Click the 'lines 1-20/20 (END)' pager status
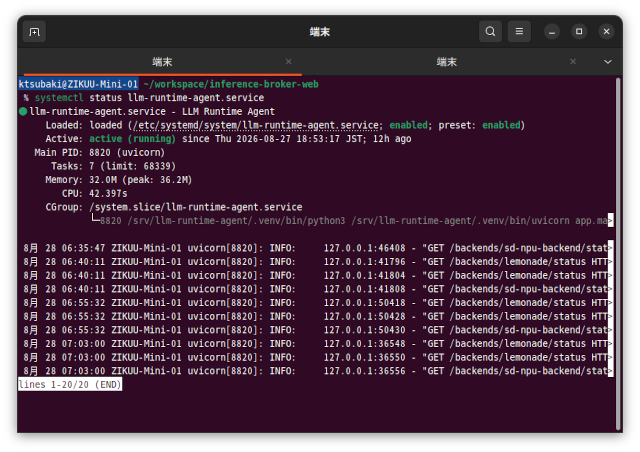 pyautogui.click(x=70, y=385)
